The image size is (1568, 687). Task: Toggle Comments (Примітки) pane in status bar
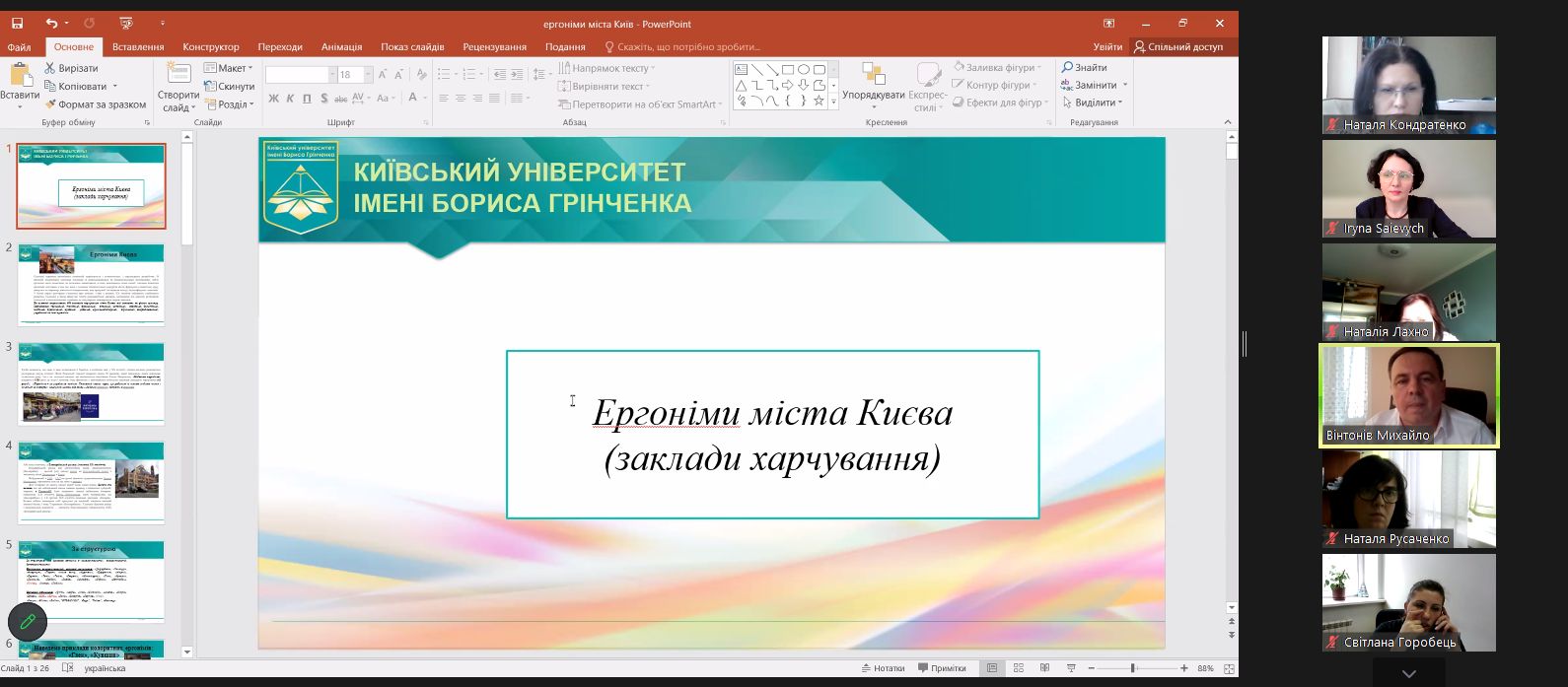point(942,668)
